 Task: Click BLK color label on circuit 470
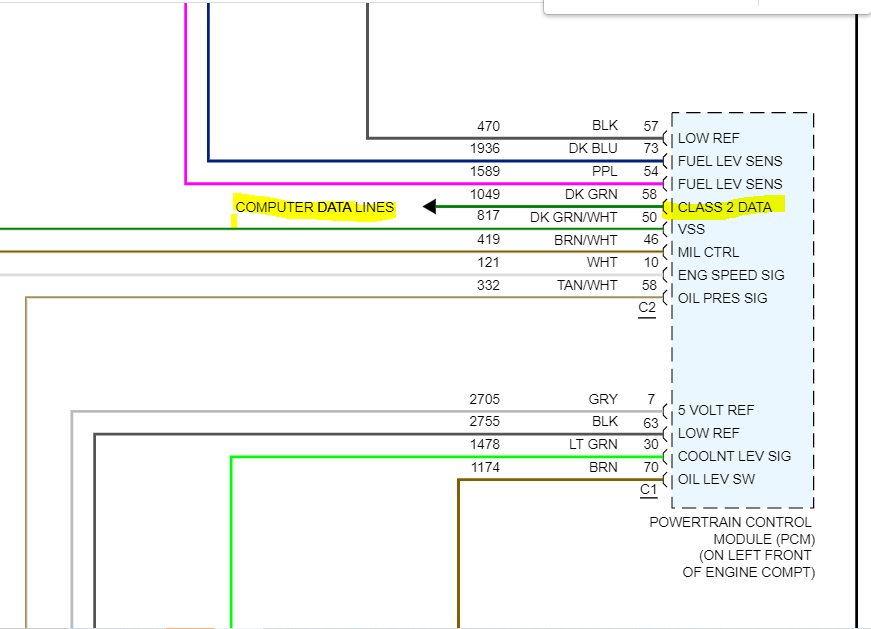pyautogui.click(x=604, y=126)
